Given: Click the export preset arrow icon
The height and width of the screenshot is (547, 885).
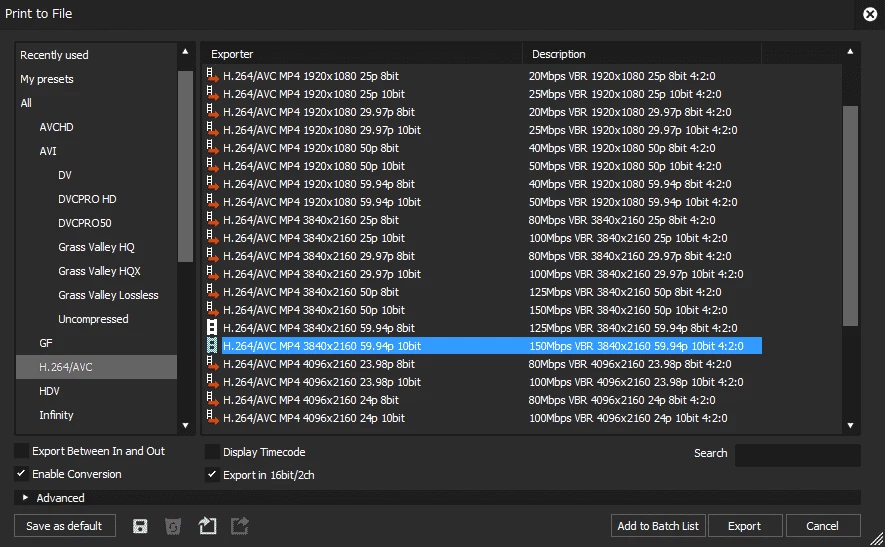Looking at the screenshot, I should click(240, 526).
